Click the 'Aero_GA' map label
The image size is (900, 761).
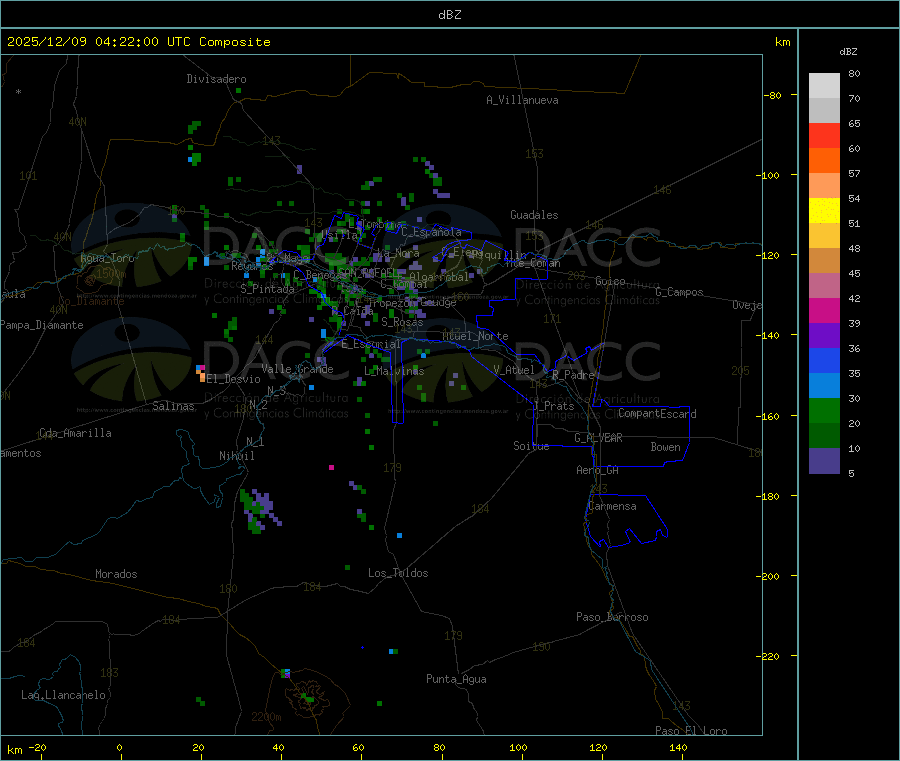(598, 470)
